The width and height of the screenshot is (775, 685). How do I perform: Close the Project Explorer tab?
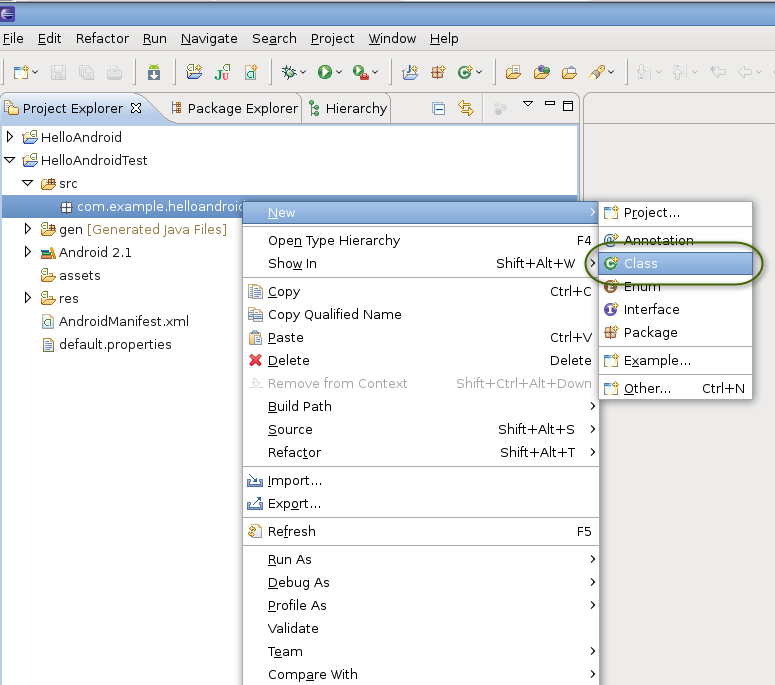click(x=137, y=108)
